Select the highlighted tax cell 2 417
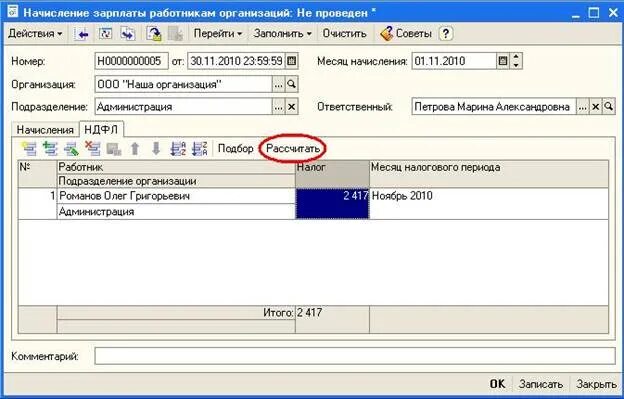This screenshot has width=624, height=399. [332, 204]
